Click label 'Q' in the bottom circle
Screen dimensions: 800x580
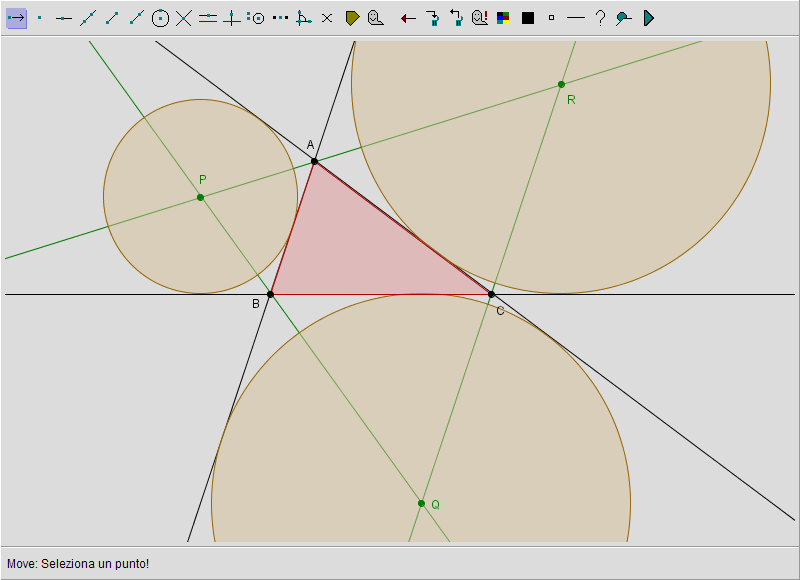tap(435, 505)
